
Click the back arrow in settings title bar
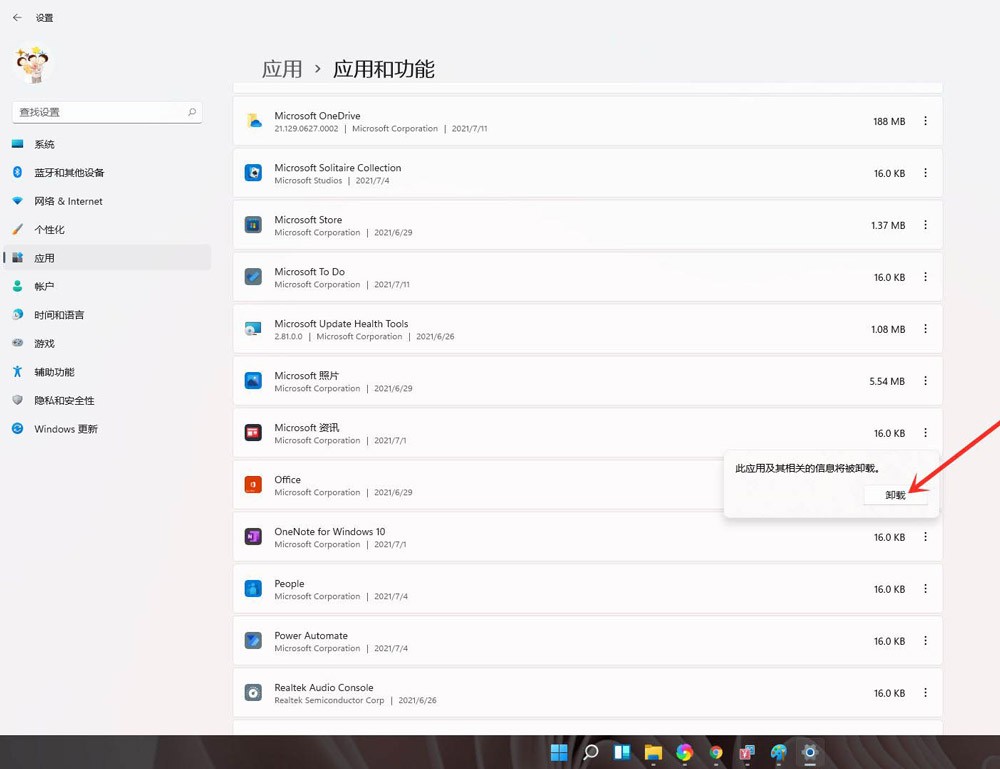[17, 18]
